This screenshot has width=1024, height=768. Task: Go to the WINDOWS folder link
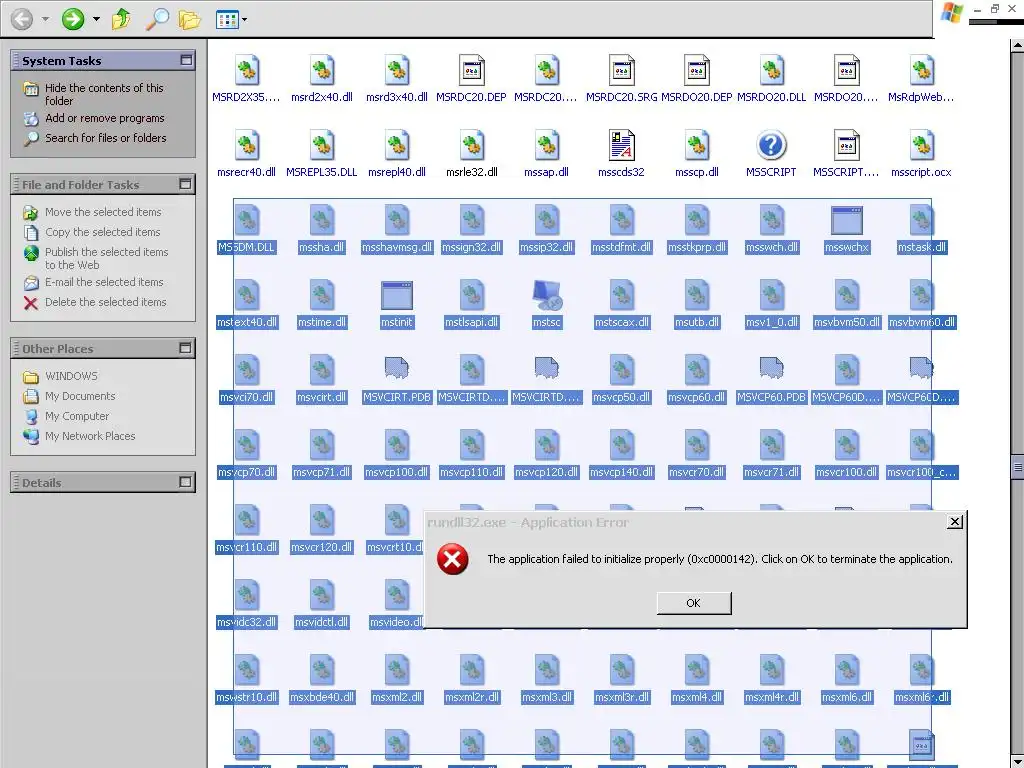point(71,376)
